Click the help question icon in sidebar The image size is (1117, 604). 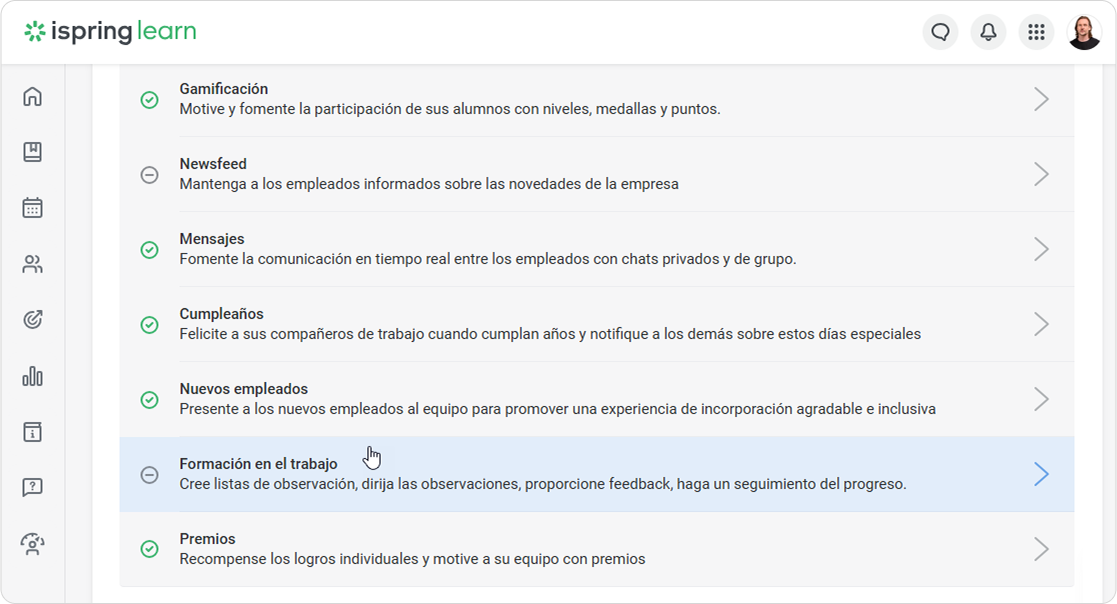pos(33,488)
